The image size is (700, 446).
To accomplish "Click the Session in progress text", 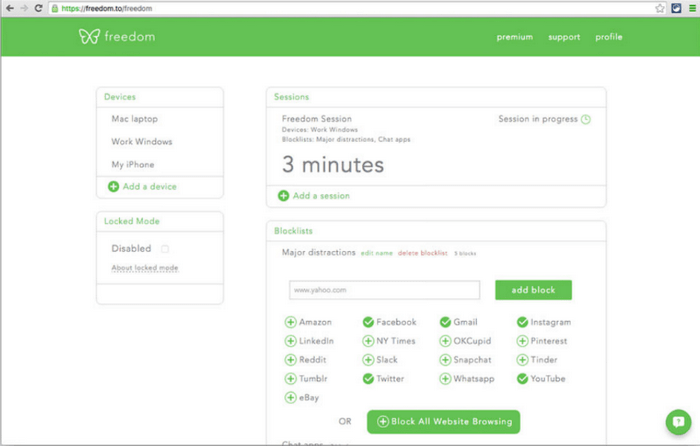I will tap(538, 119).
